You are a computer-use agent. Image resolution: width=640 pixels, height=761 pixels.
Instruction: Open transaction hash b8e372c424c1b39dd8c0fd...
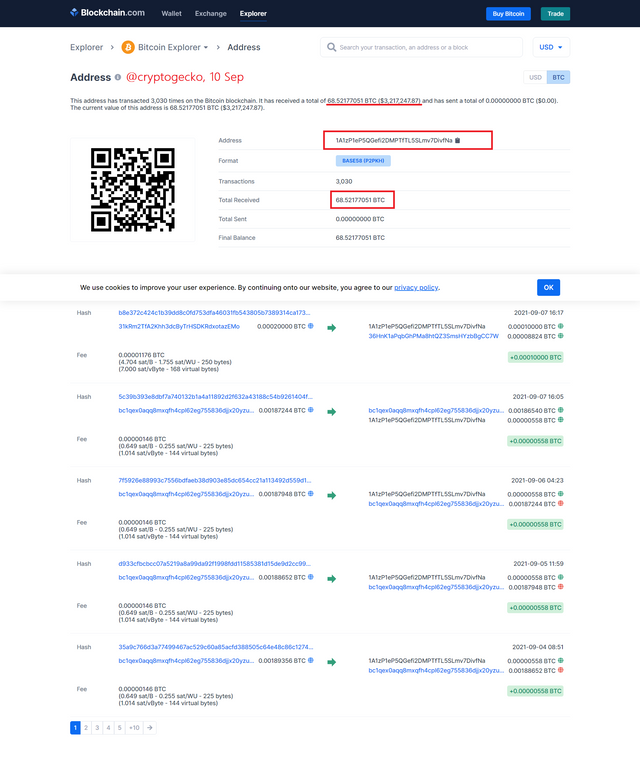point(214,313)
